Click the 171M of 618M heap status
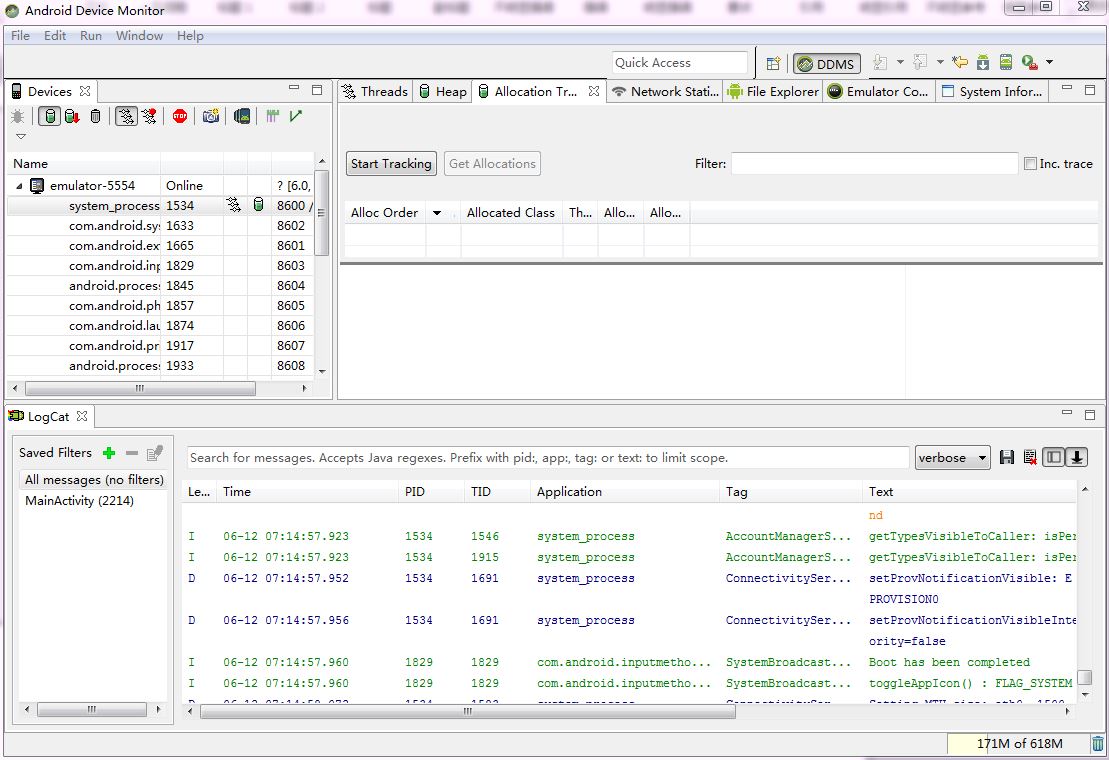Screen dimensions: 1109x760 (1018, 743)
